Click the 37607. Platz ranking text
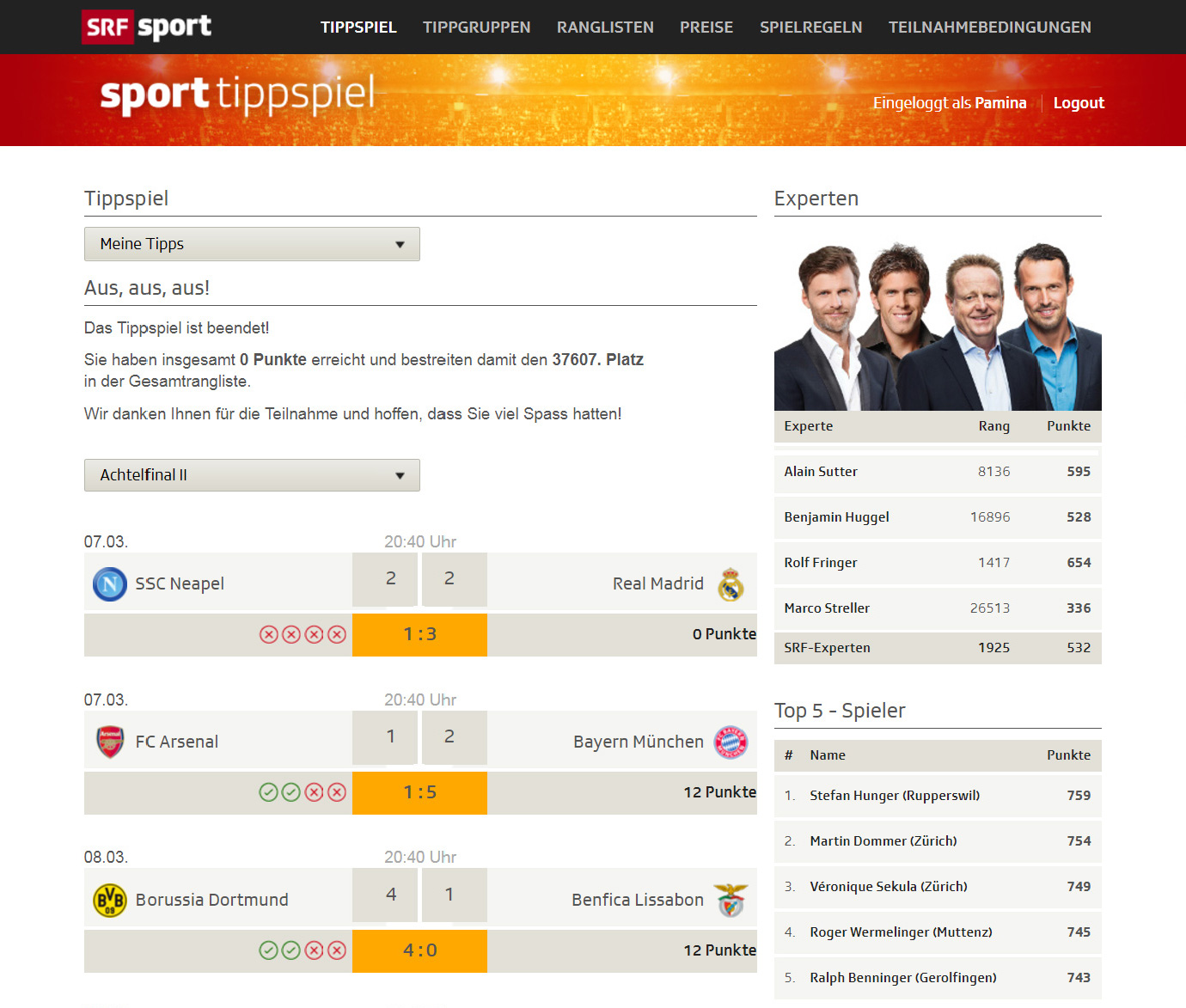Image resolution: width=1186 pixels, height=1008 pixels. (x=598, y=360)
